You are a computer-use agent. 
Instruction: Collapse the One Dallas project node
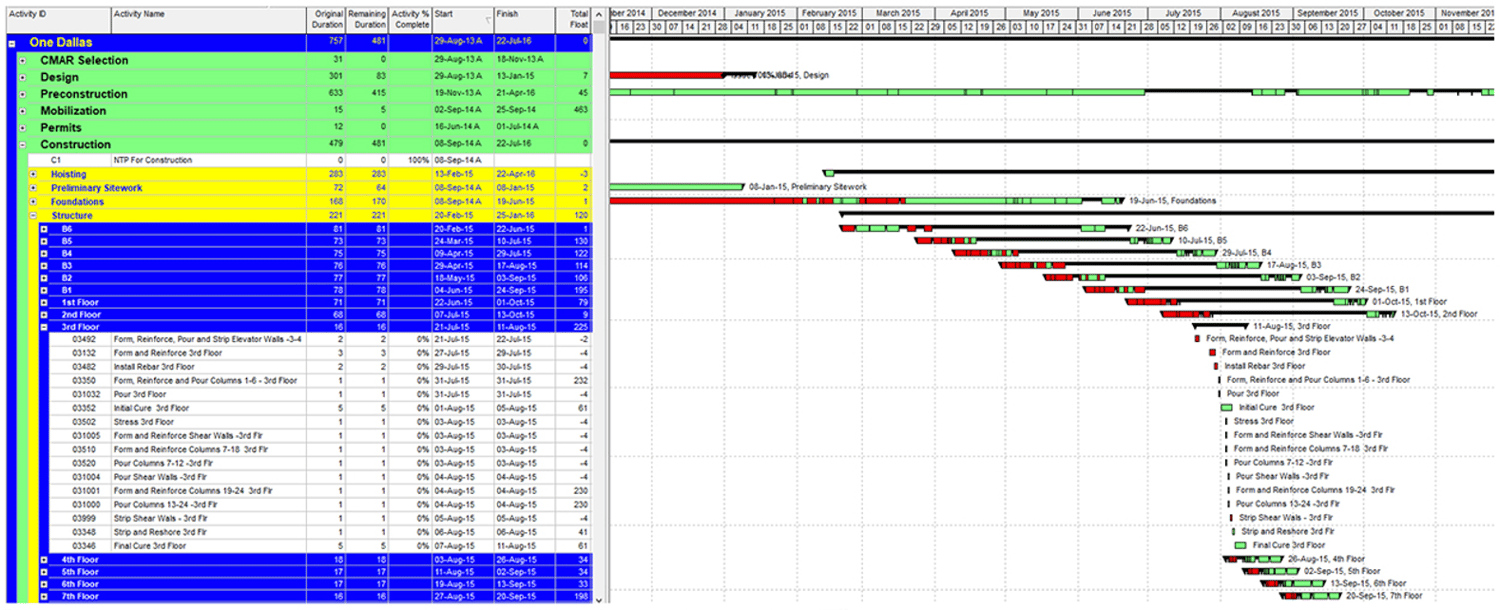pos(11,44)
